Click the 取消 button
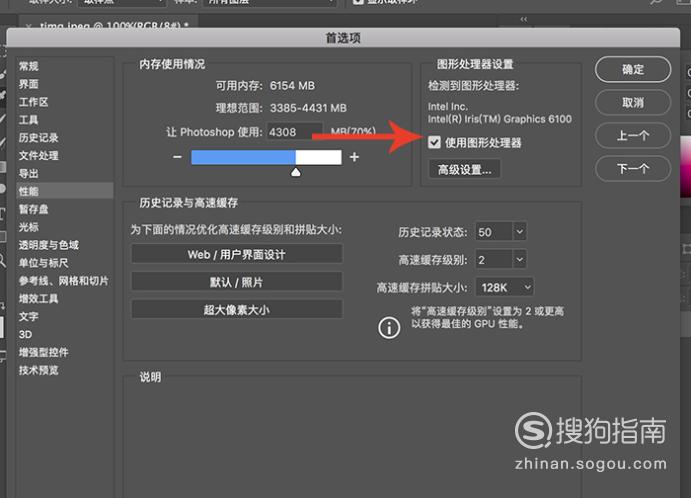 tap(633, 103)
